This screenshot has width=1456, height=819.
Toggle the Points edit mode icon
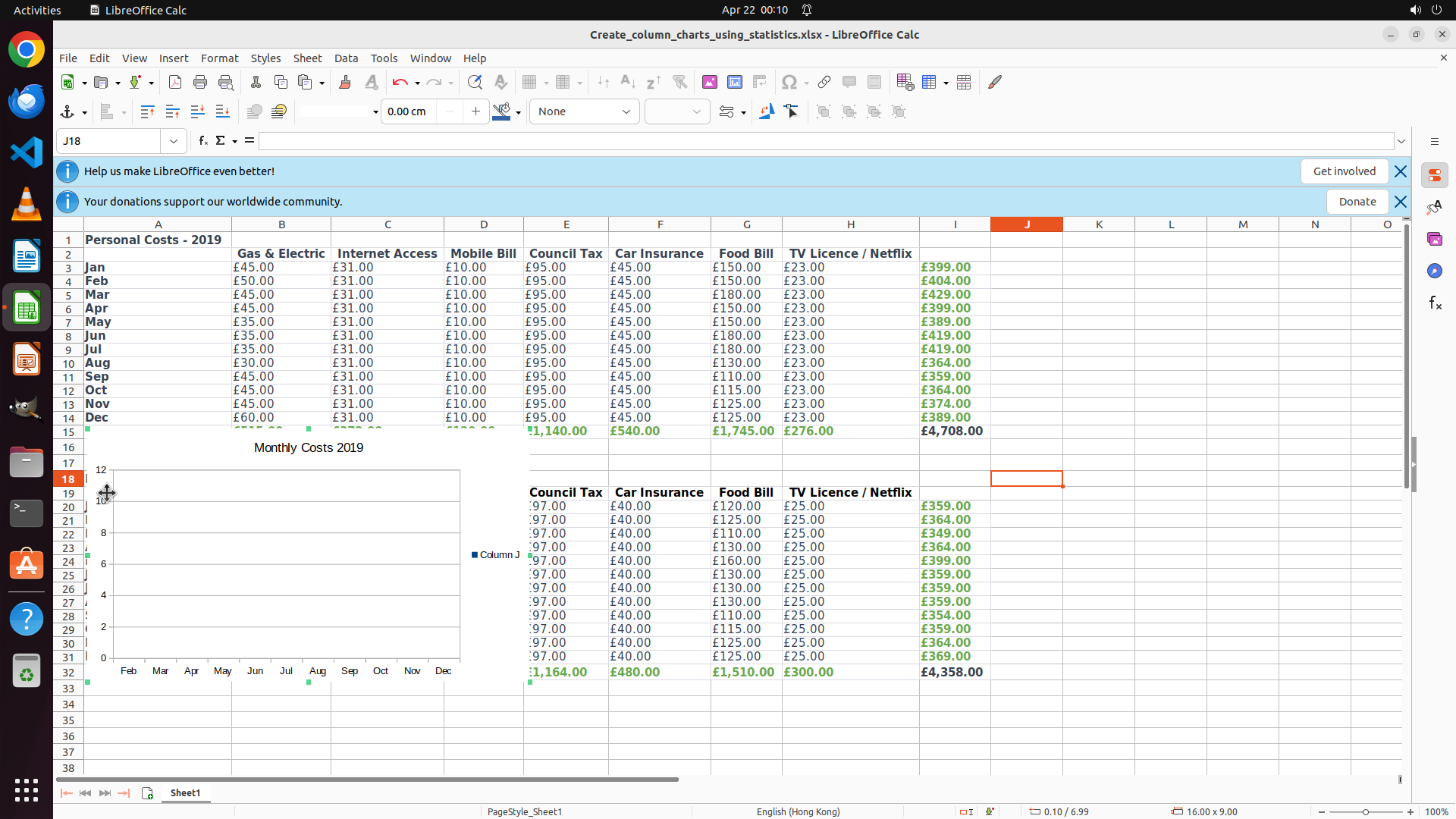(792, 112)
